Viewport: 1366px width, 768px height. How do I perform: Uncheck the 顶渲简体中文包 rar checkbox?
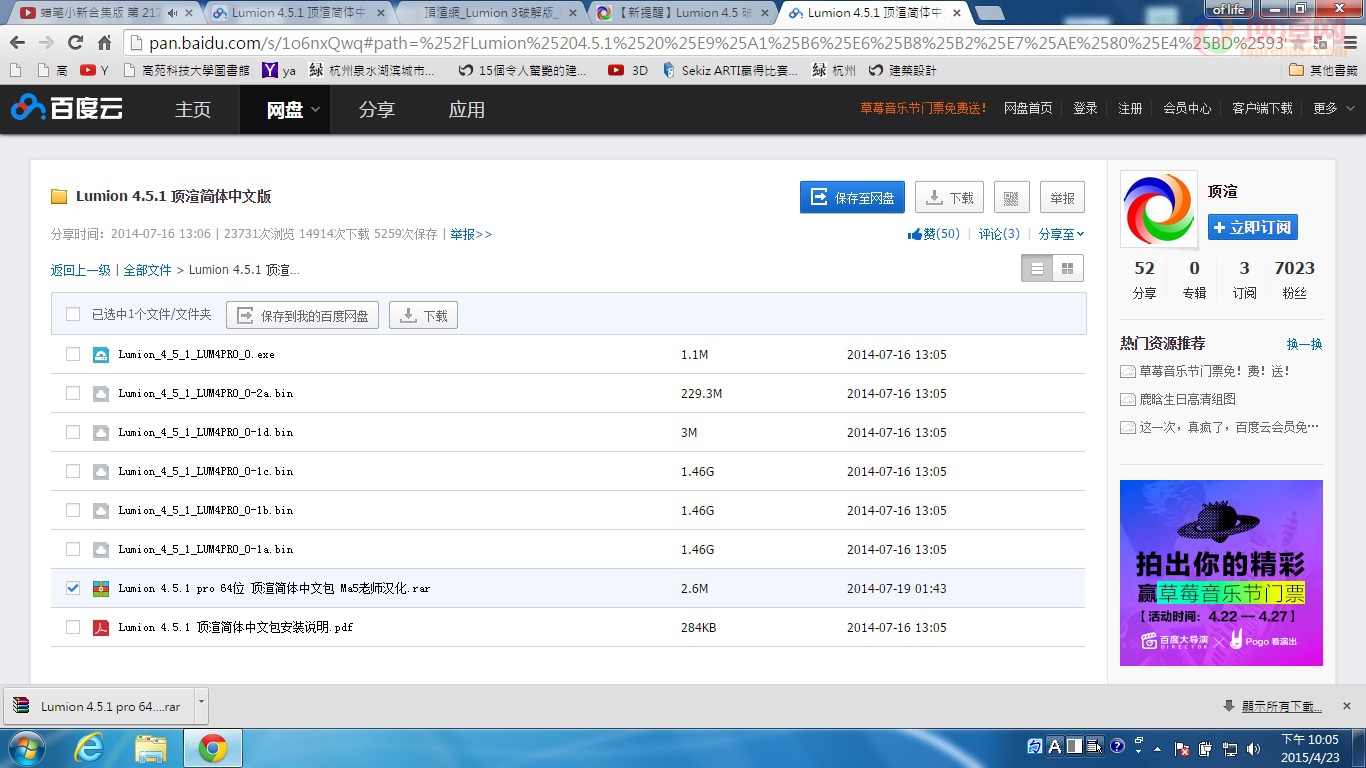[x=73, y=588]
